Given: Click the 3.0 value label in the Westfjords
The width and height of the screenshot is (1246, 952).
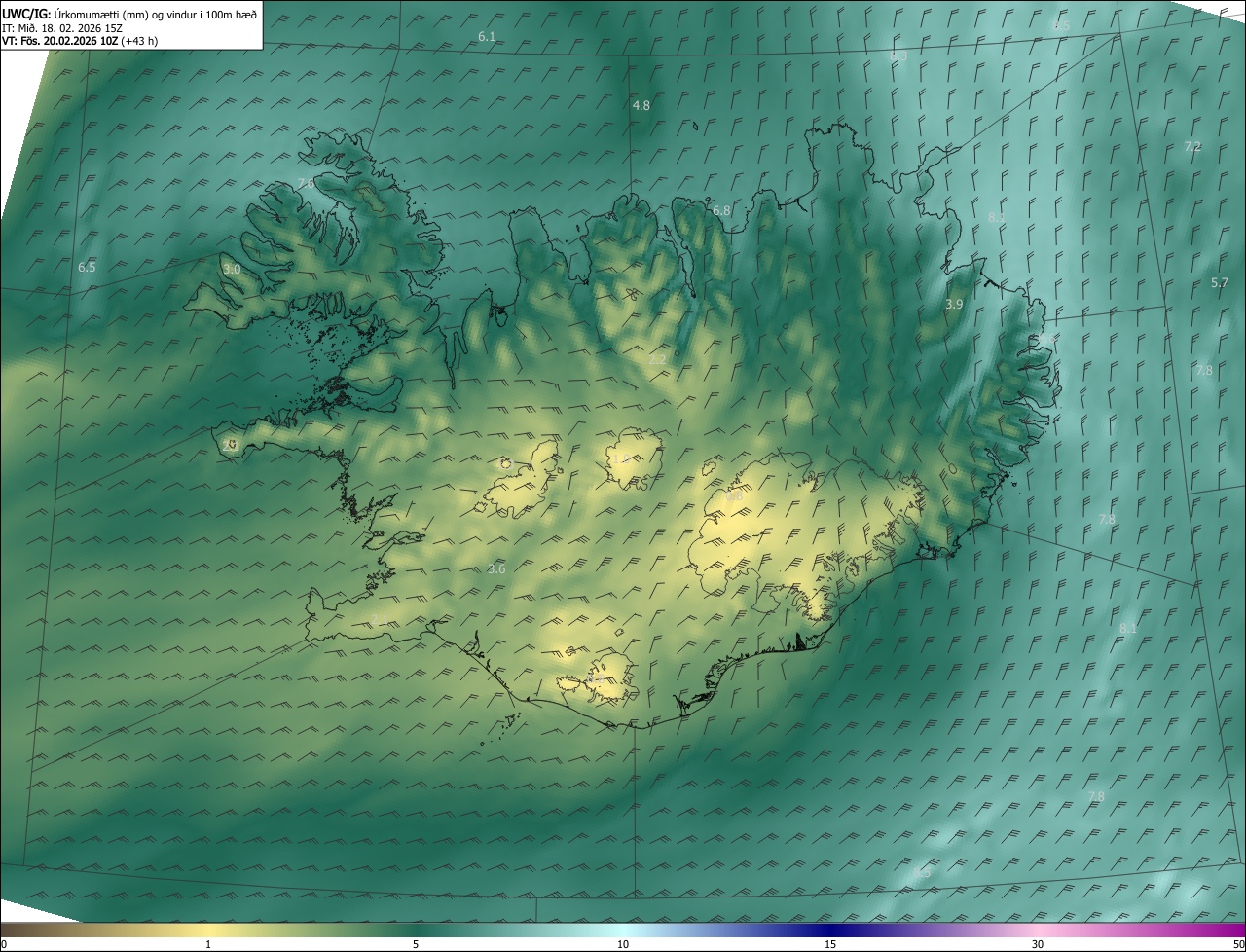Looking at the screenshot, I should pos(231,269).
